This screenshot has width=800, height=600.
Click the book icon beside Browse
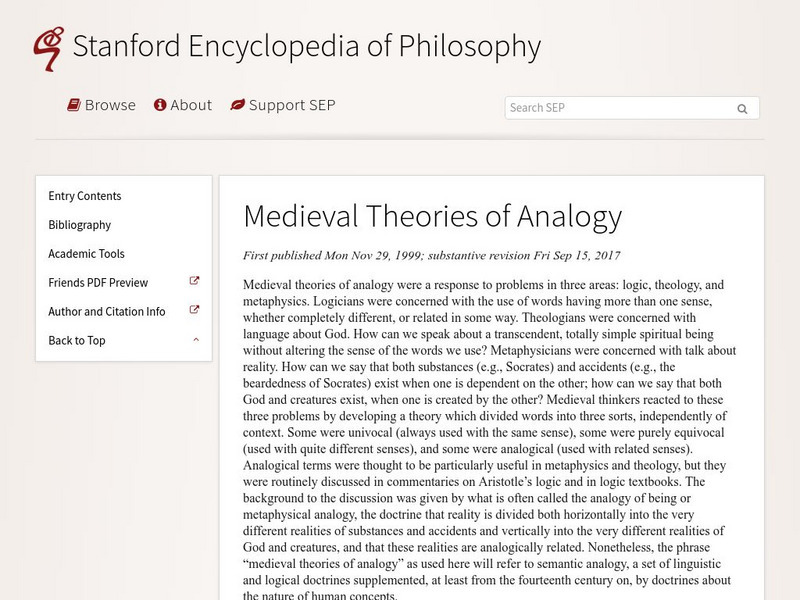click(x=74, y=105)
